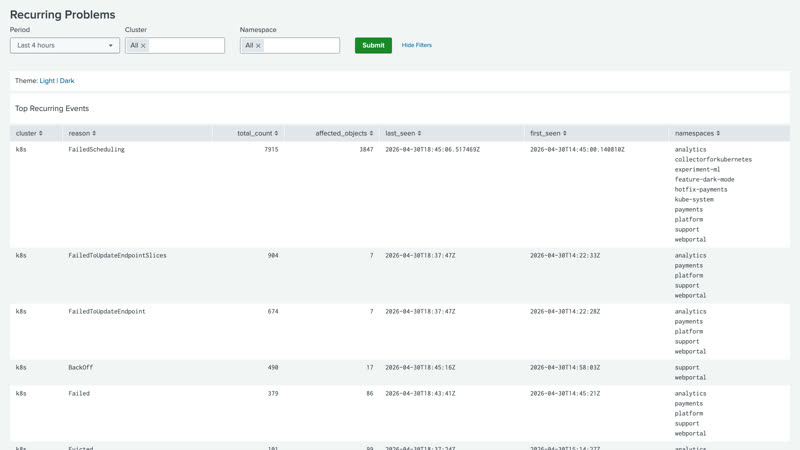Sort table by first_seen column

[548, 133]
